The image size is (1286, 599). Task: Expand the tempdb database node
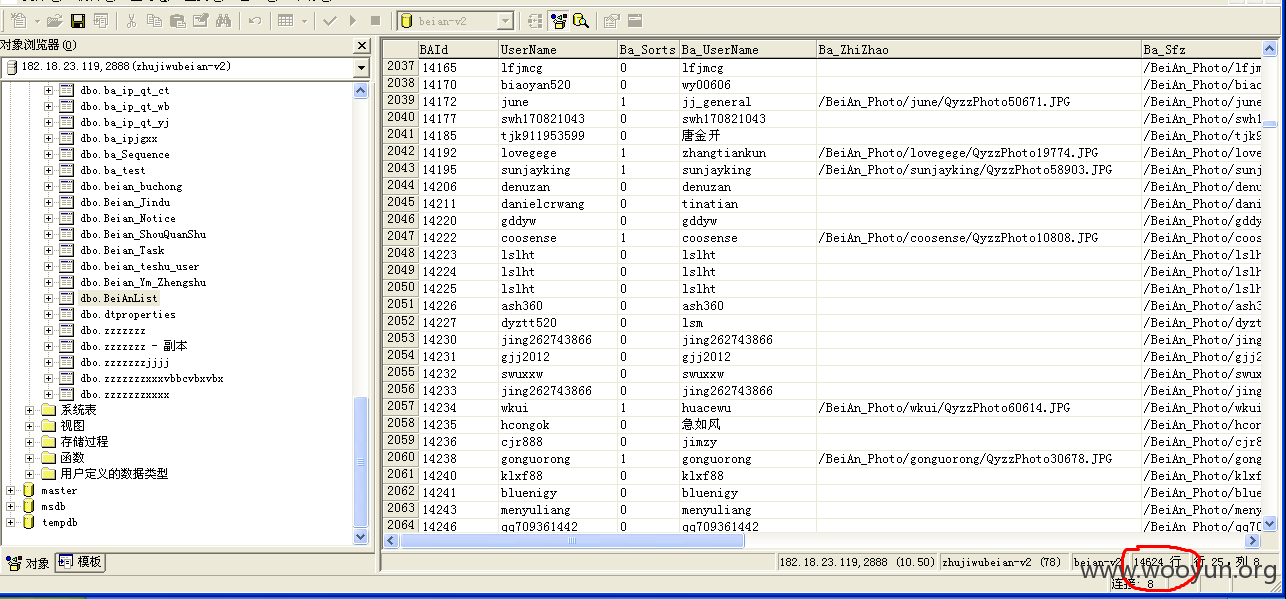tap(12, 522)
